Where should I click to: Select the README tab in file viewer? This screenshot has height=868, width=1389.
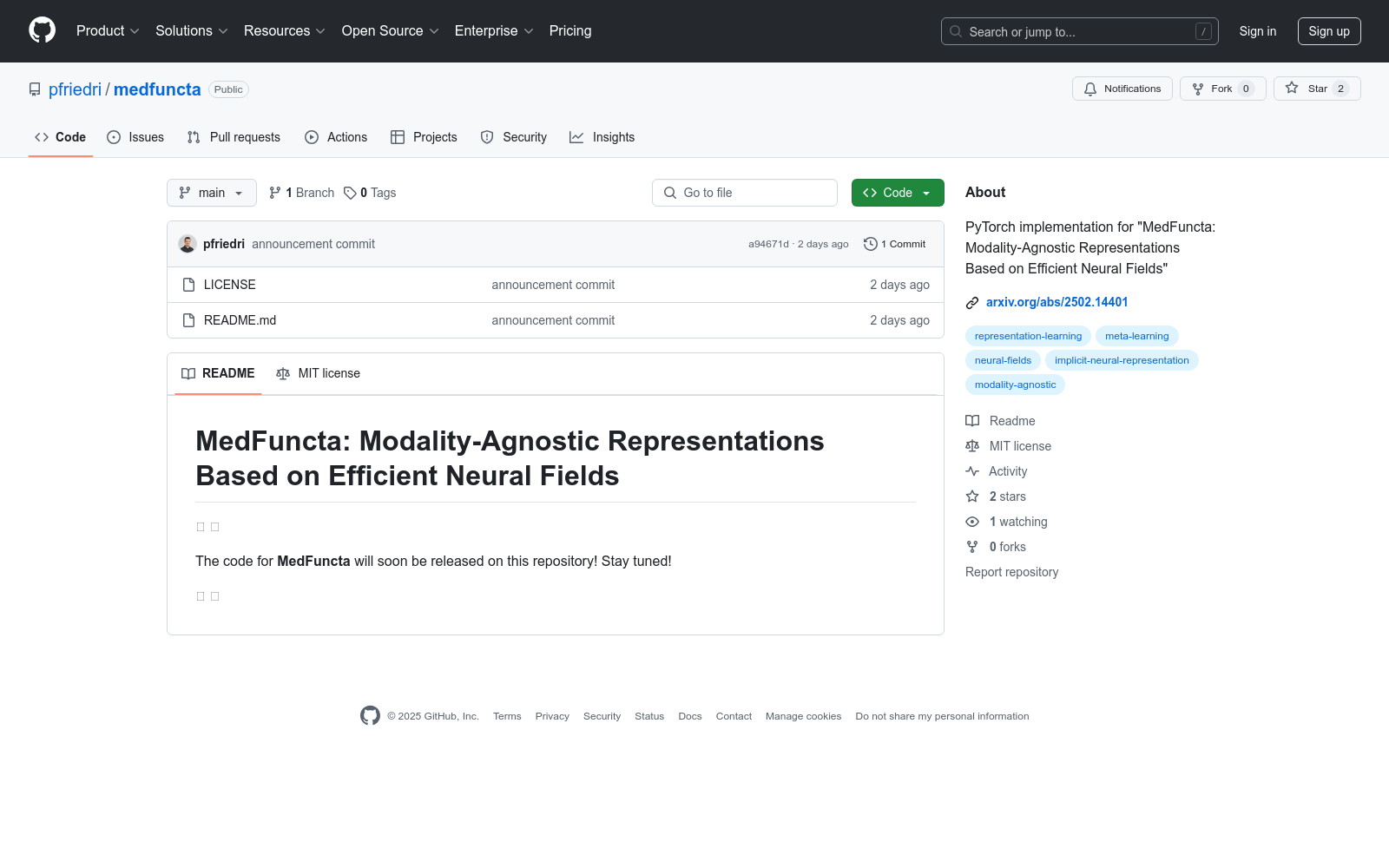click(x=218, y=373)
